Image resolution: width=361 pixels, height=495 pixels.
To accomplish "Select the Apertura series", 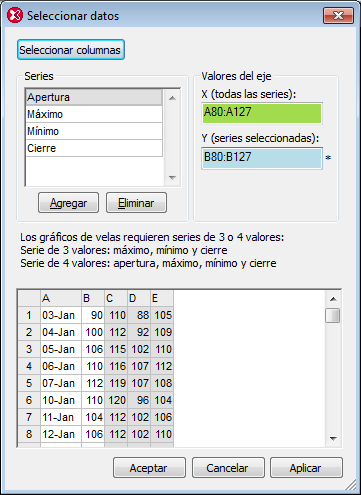I will pos(94,97).
